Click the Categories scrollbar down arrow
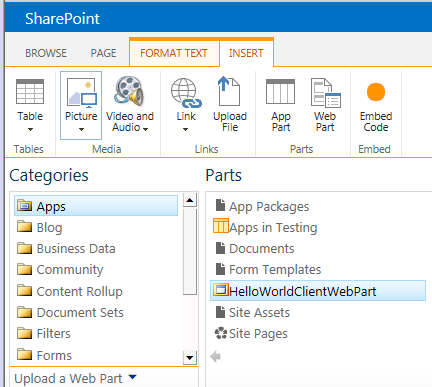 pos(190,358)
